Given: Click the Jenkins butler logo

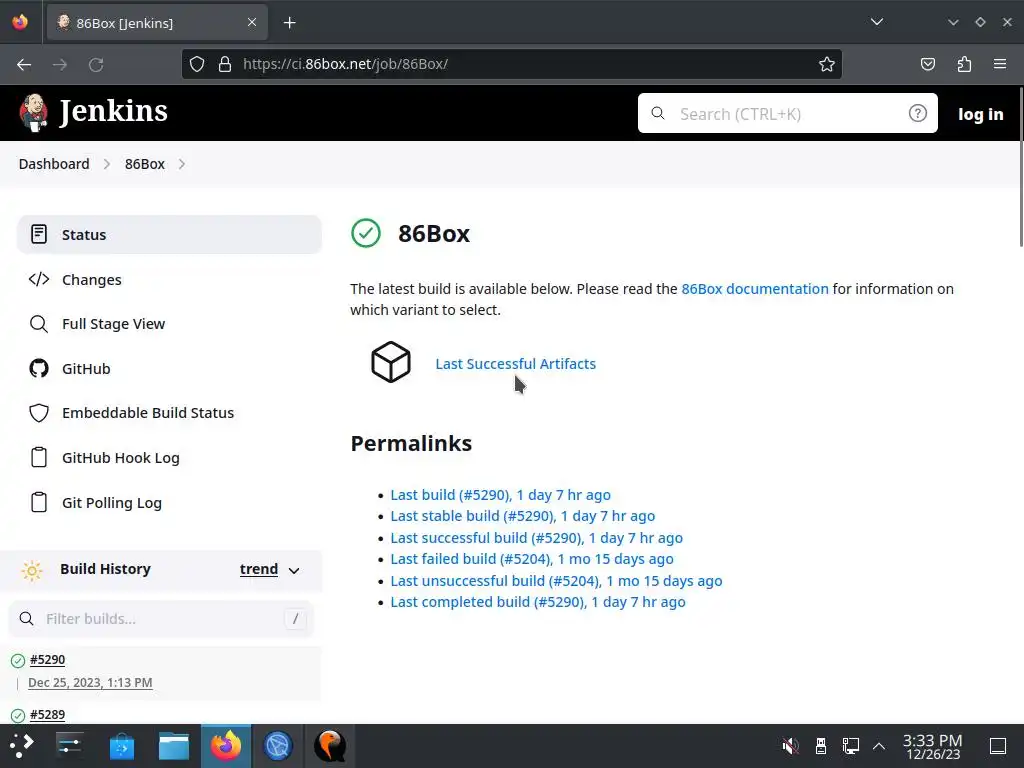Looking at the screenshot, I should pos(33,112).
